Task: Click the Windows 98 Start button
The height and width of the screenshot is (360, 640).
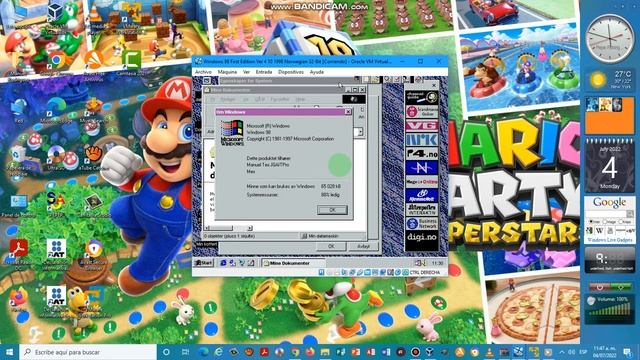Action: pyautogui.click(x=204, y=263)
